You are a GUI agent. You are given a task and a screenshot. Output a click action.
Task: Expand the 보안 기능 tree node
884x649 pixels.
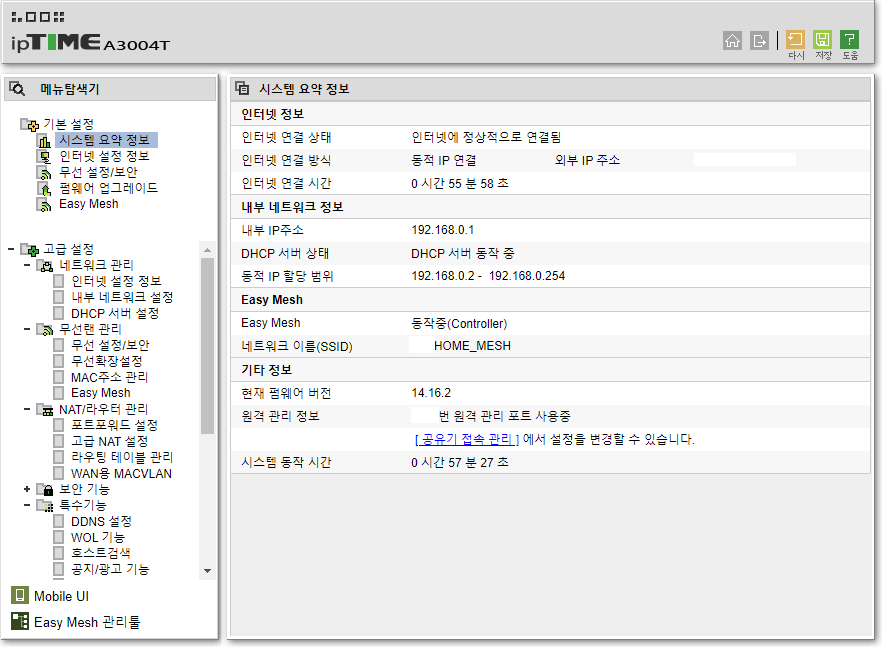tap(26, 489)
